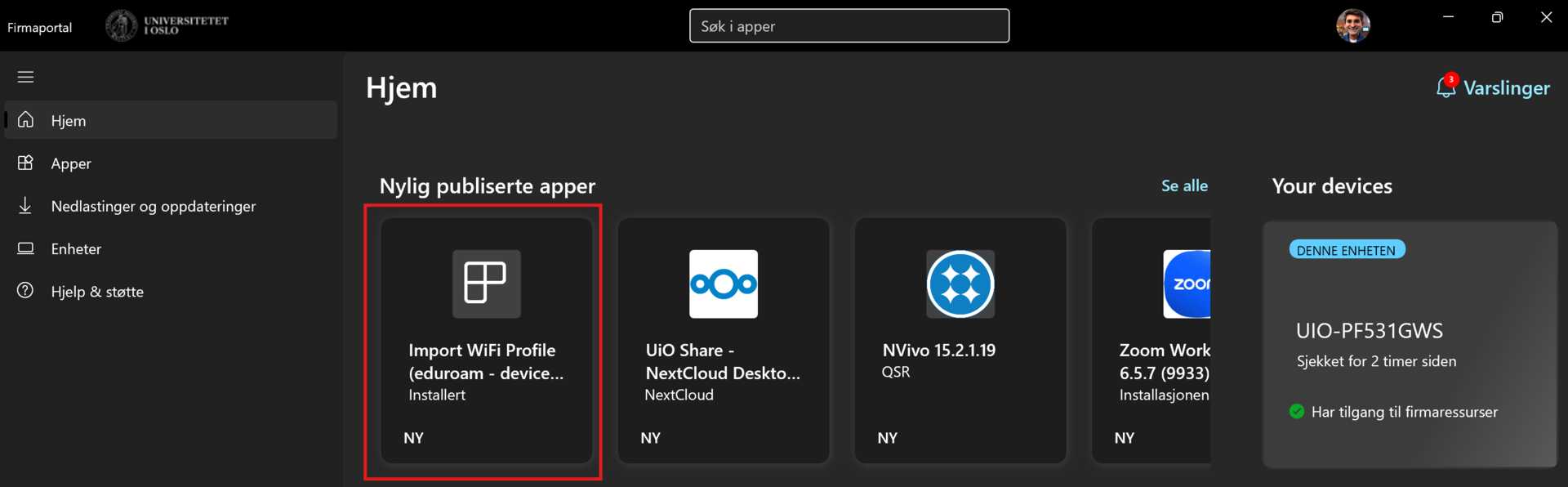The image size is (1568, 487).
Task: Click the laptop icon next to Enheter
Action: (25, 248)
